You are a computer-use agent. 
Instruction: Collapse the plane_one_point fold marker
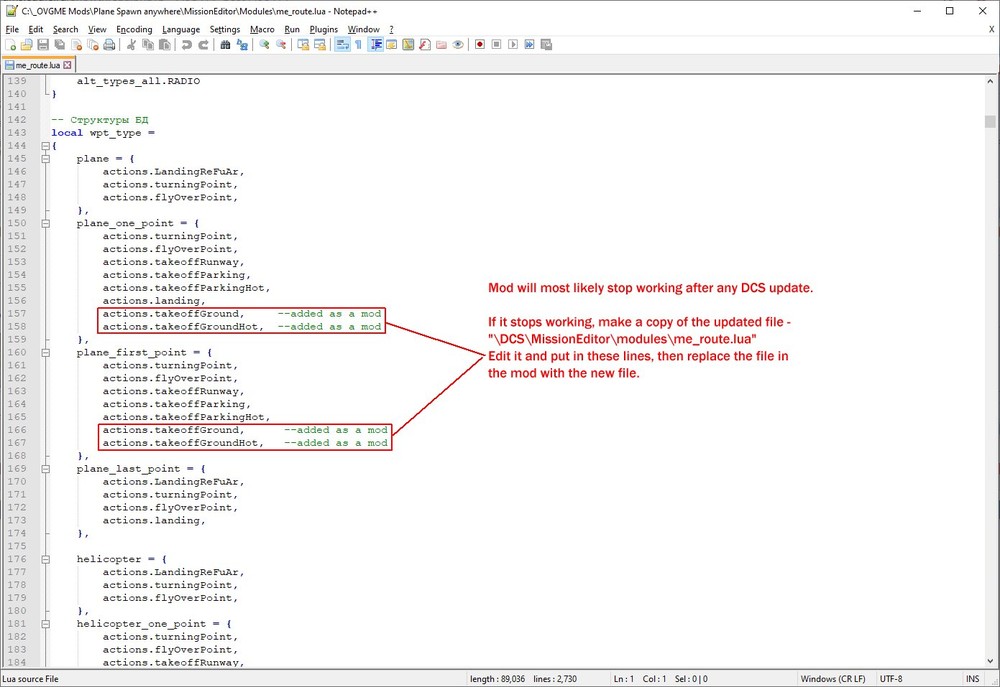[x=44, y=223]
